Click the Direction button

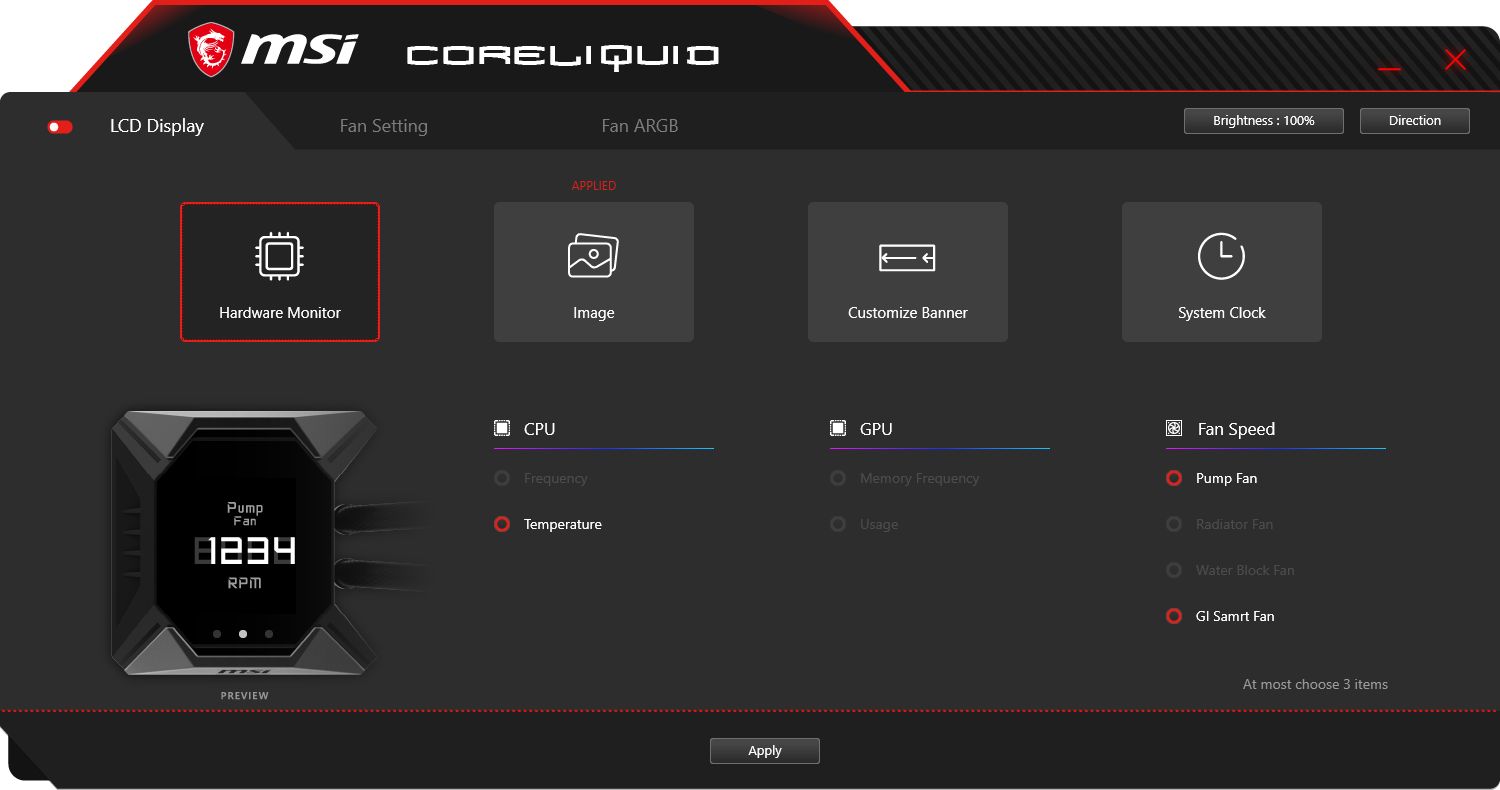(1415, 121)
